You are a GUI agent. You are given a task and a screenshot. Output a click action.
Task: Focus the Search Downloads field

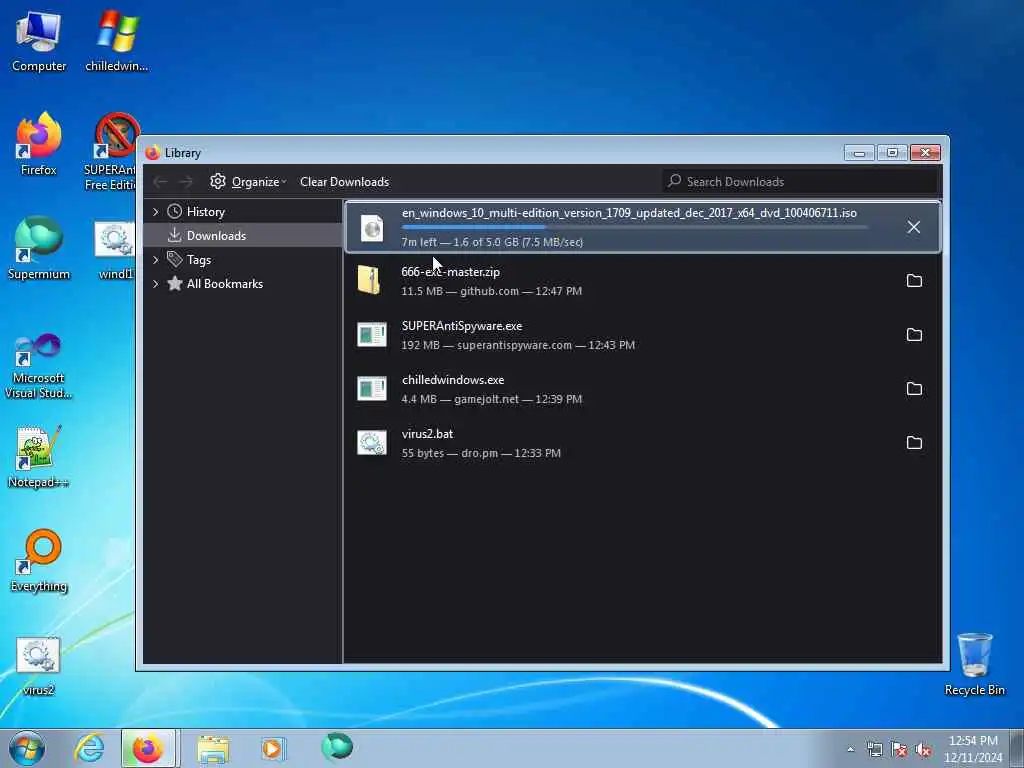pyautogui.click(x=802, y=182)
